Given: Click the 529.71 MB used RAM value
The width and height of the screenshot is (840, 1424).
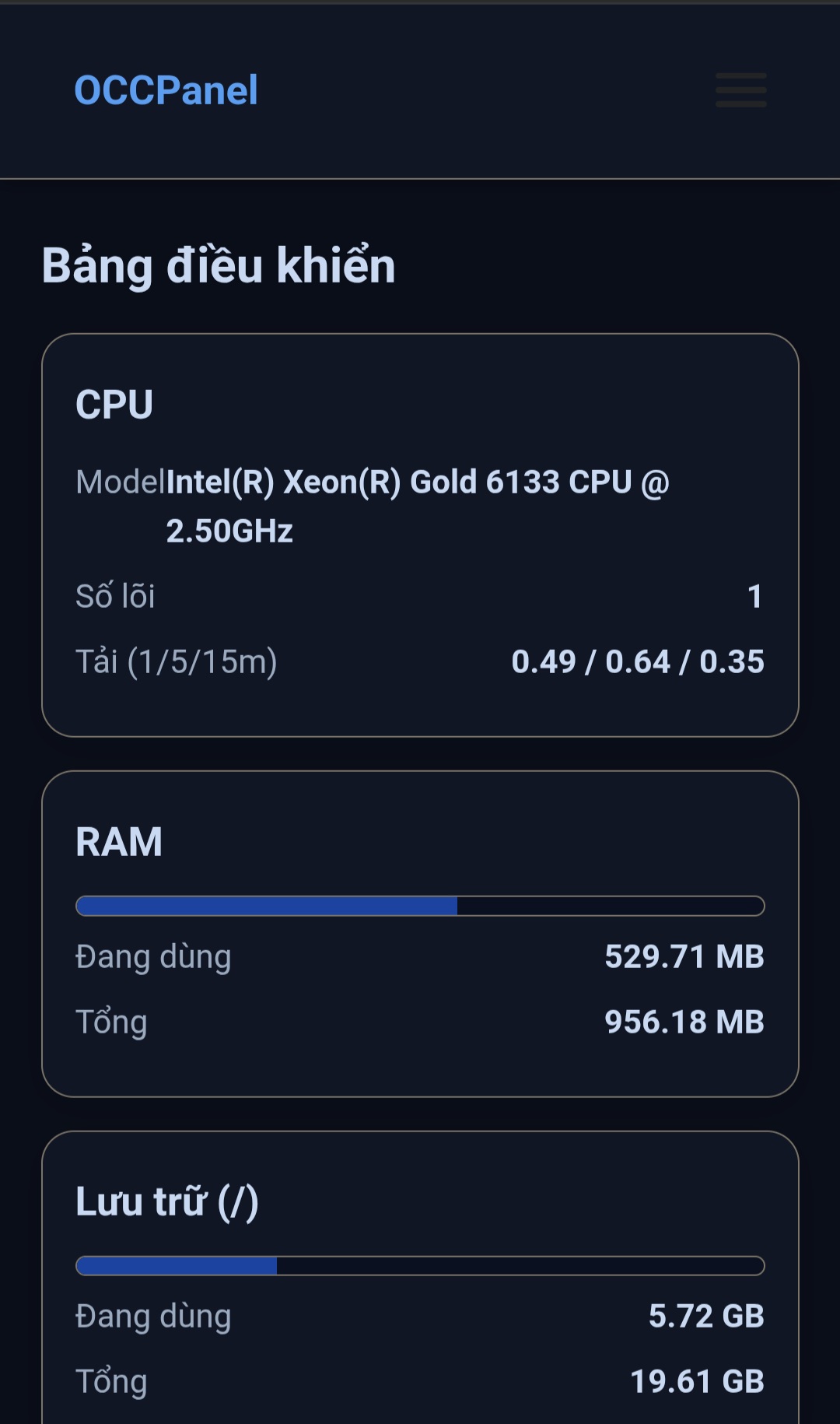Looking at the screenshot, I should (684, 956).
